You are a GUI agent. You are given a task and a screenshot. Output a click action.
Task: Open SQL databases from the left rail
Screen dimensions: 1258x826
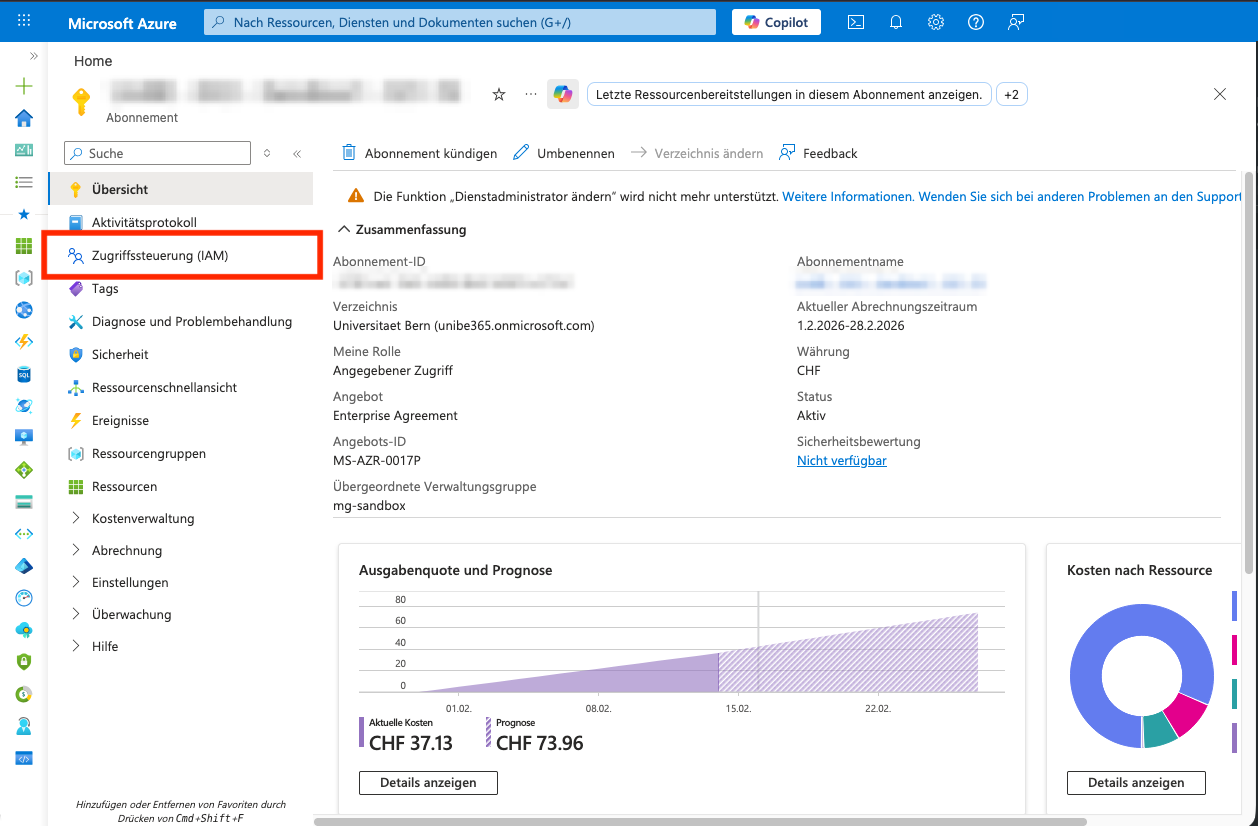(x=22, y=373)
